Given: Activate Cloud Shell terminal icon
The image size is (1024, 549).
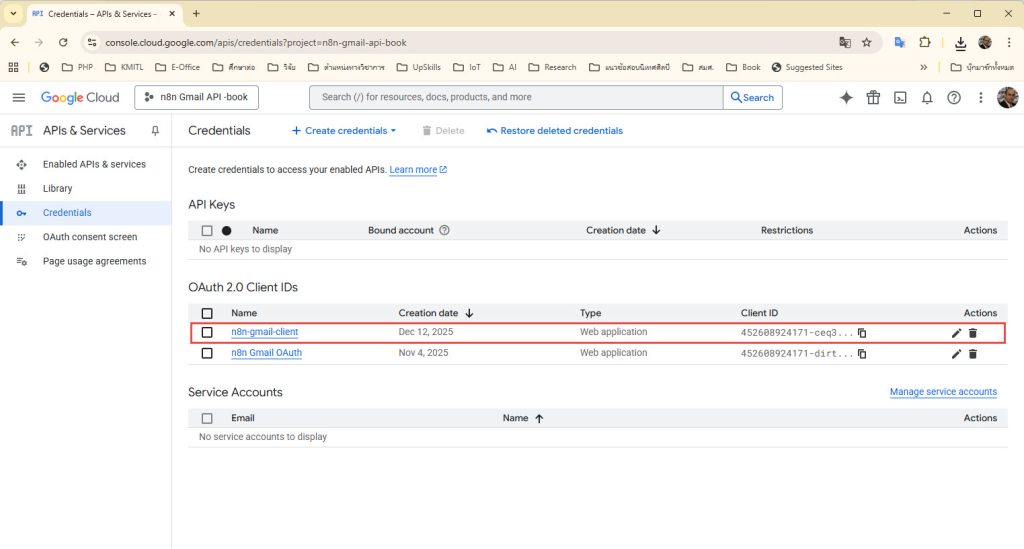Looking at the screenshot, I should point(900,97).
